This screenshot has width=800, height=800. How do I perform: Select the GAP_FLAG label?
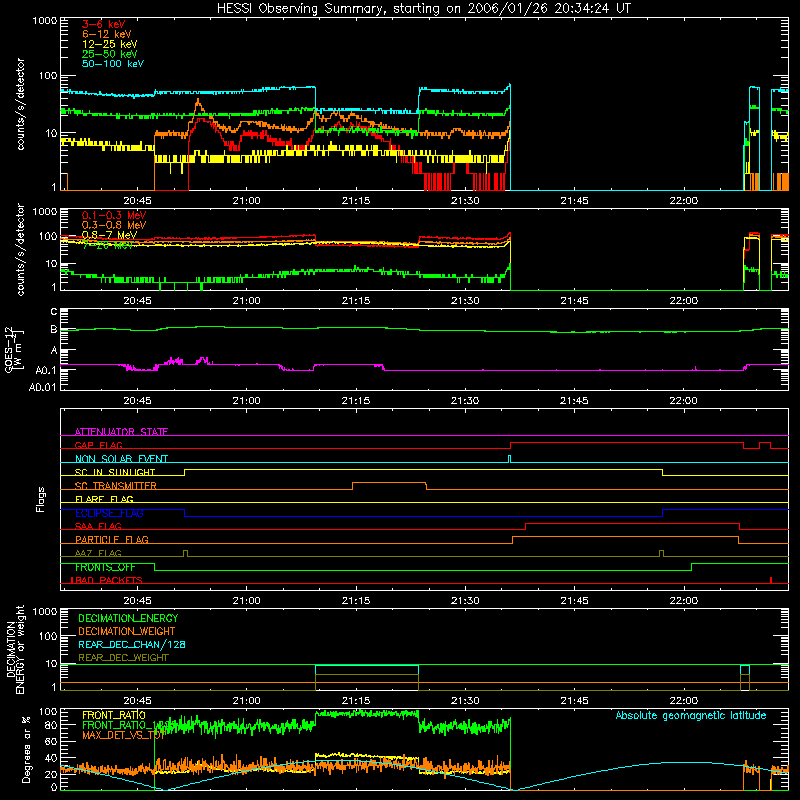coord(98,445)
